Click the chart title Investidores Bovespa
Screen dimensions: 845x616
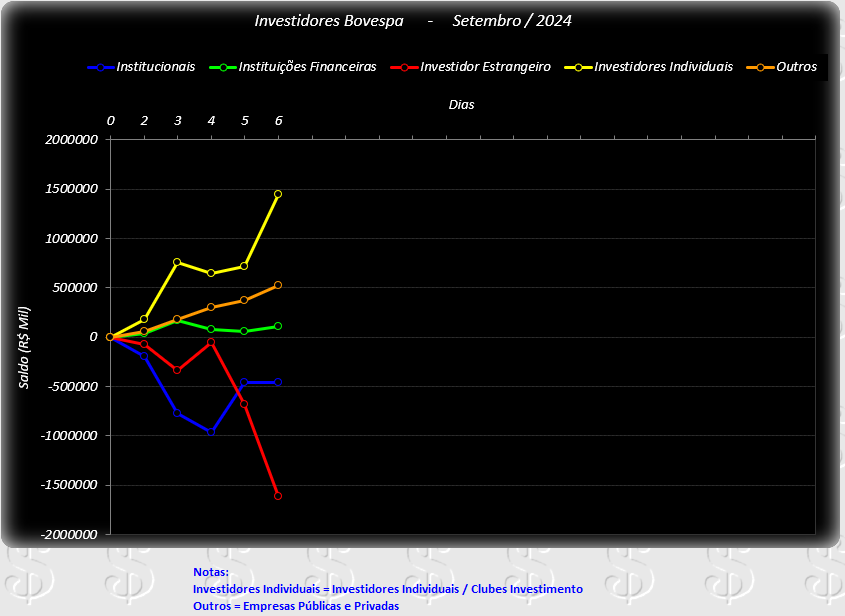329,21
